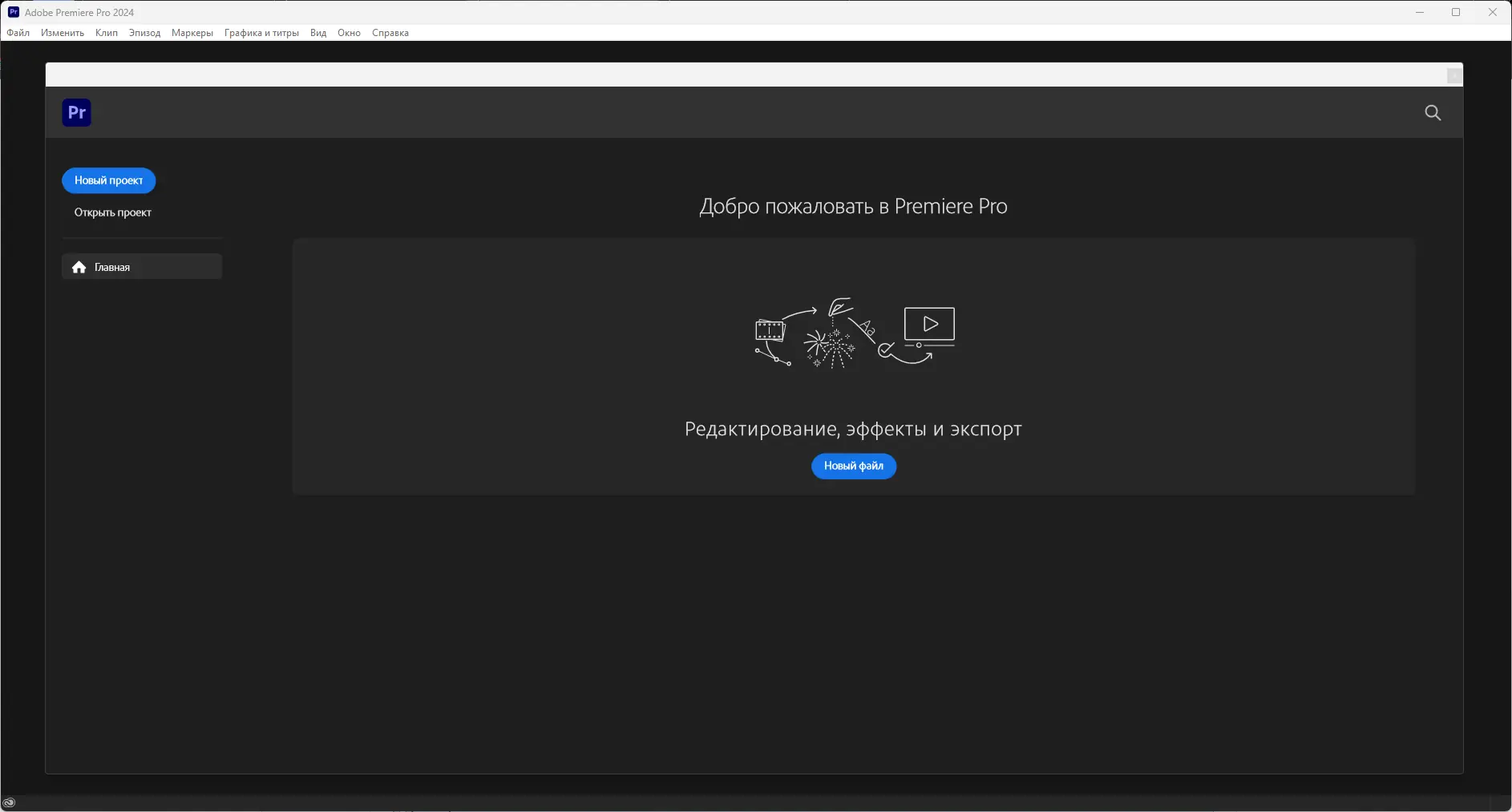Open the Клип menu

pyautogui.click(x=107, y=33)
